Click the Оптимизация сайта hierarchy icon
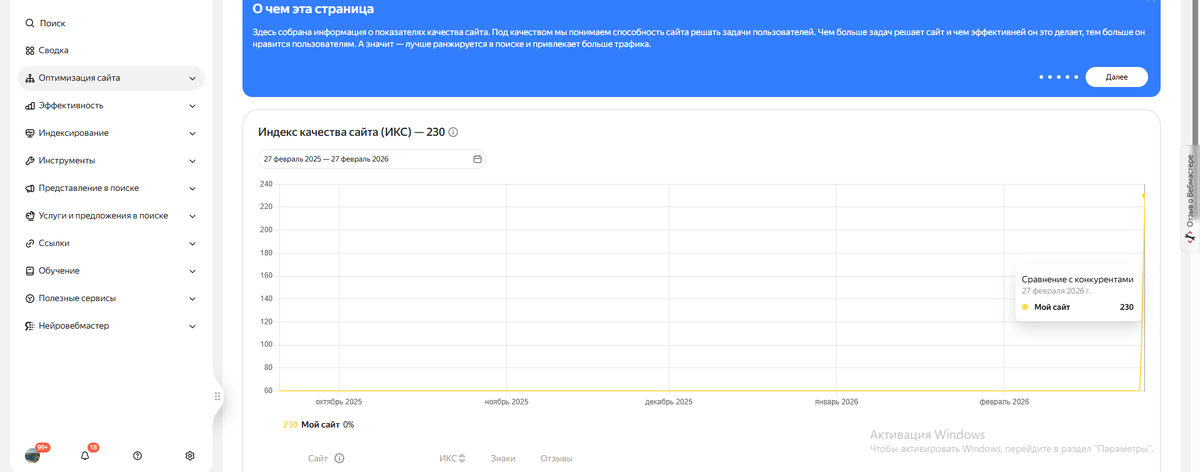Screen dimensions: 1200x472 [29, 78]
